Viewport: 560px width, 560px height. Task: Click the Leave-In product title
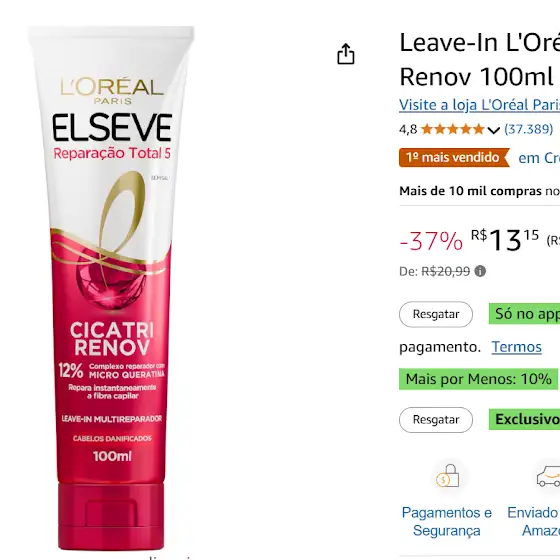(479, 59)
